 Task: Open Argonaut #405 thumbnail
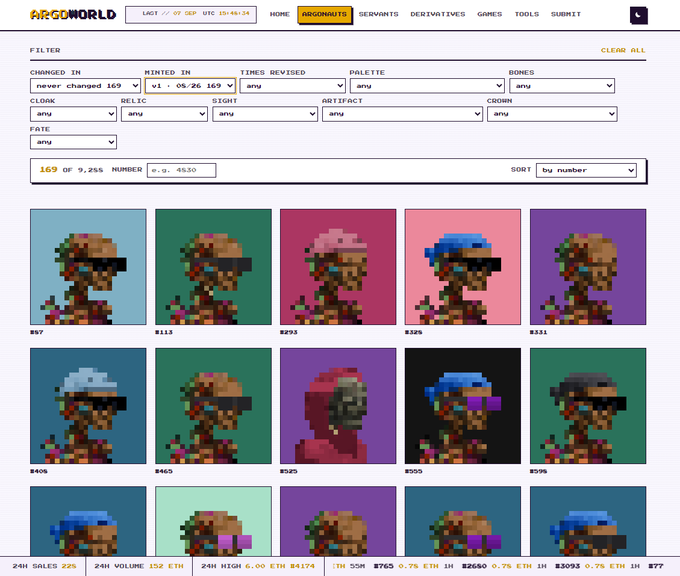tap(88, 406)
